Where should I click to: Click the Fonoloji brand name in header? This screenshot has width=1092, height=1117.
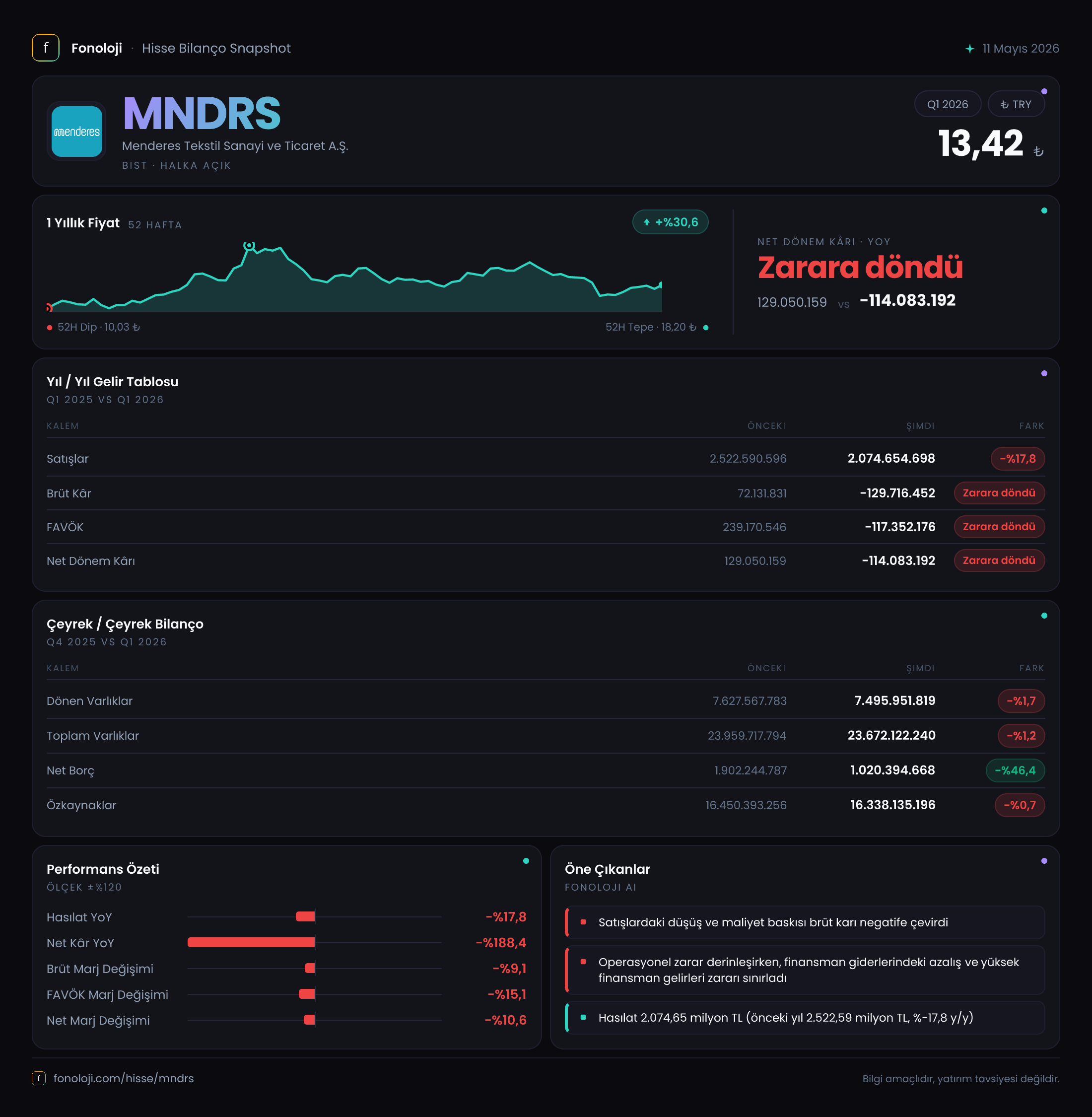96,48
